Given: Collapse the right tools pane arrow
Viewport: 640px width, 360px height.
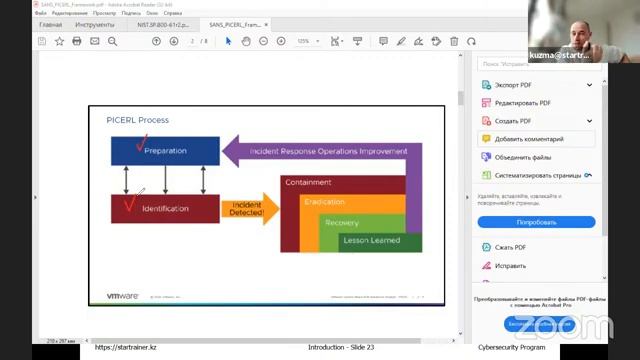Looking at the screenshot, I should pyautogui.click(x=467, y=197).
